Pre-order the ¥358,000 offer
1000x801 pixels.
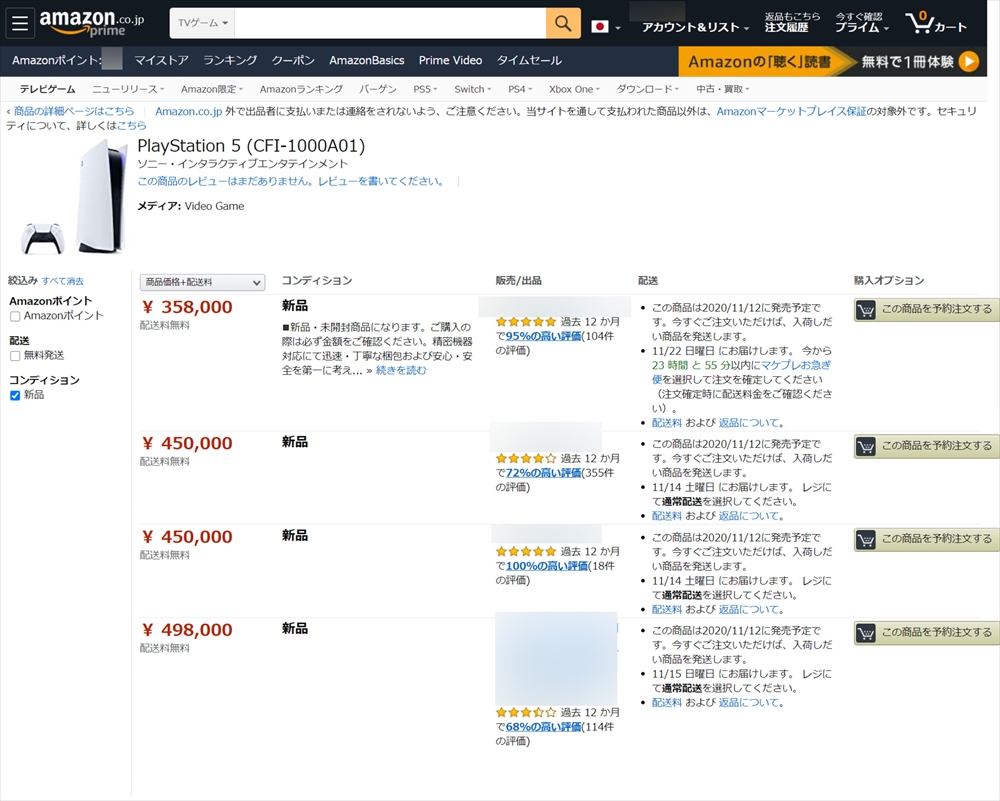[927, 309]
